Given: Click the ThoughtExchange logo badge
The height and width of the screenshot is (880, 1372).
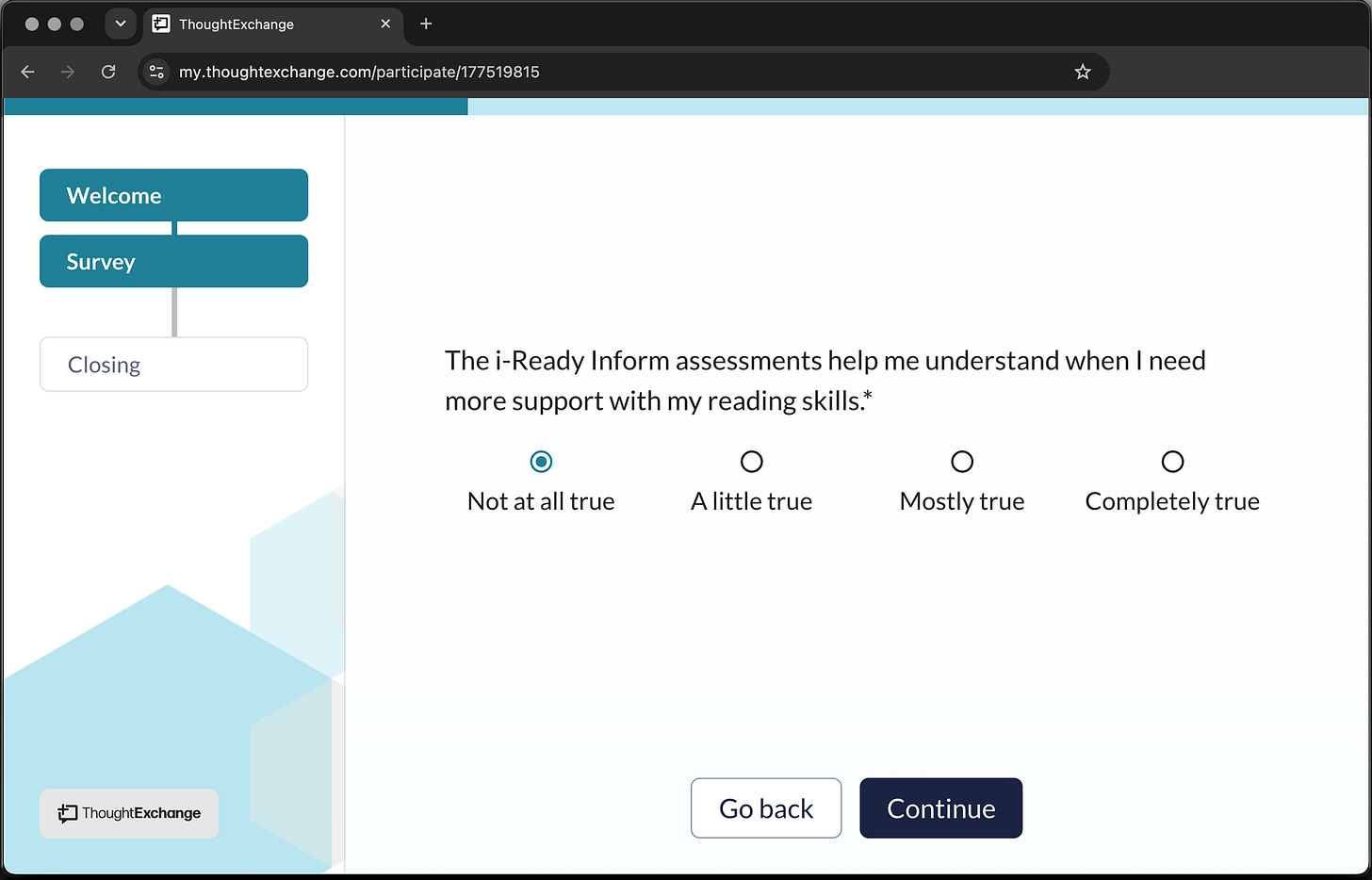Looking at the screenshot, I should tap(129, 813).
